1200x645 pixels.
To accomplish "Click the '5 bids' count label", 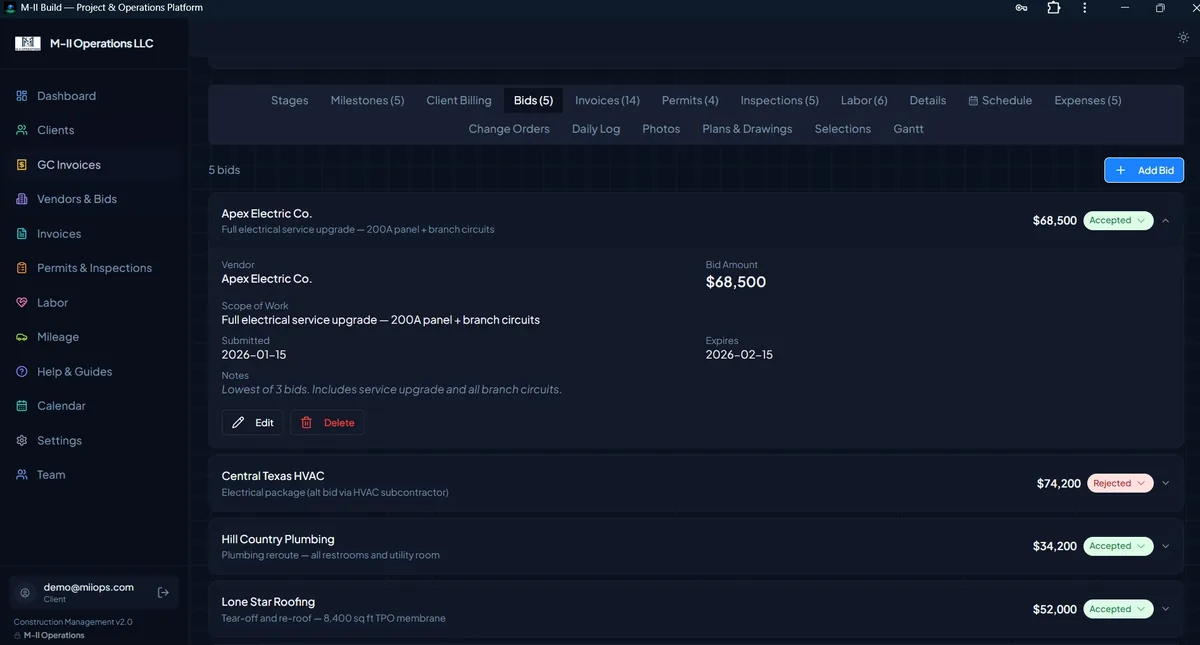I will pyautogui.click(x=224, y=170).
